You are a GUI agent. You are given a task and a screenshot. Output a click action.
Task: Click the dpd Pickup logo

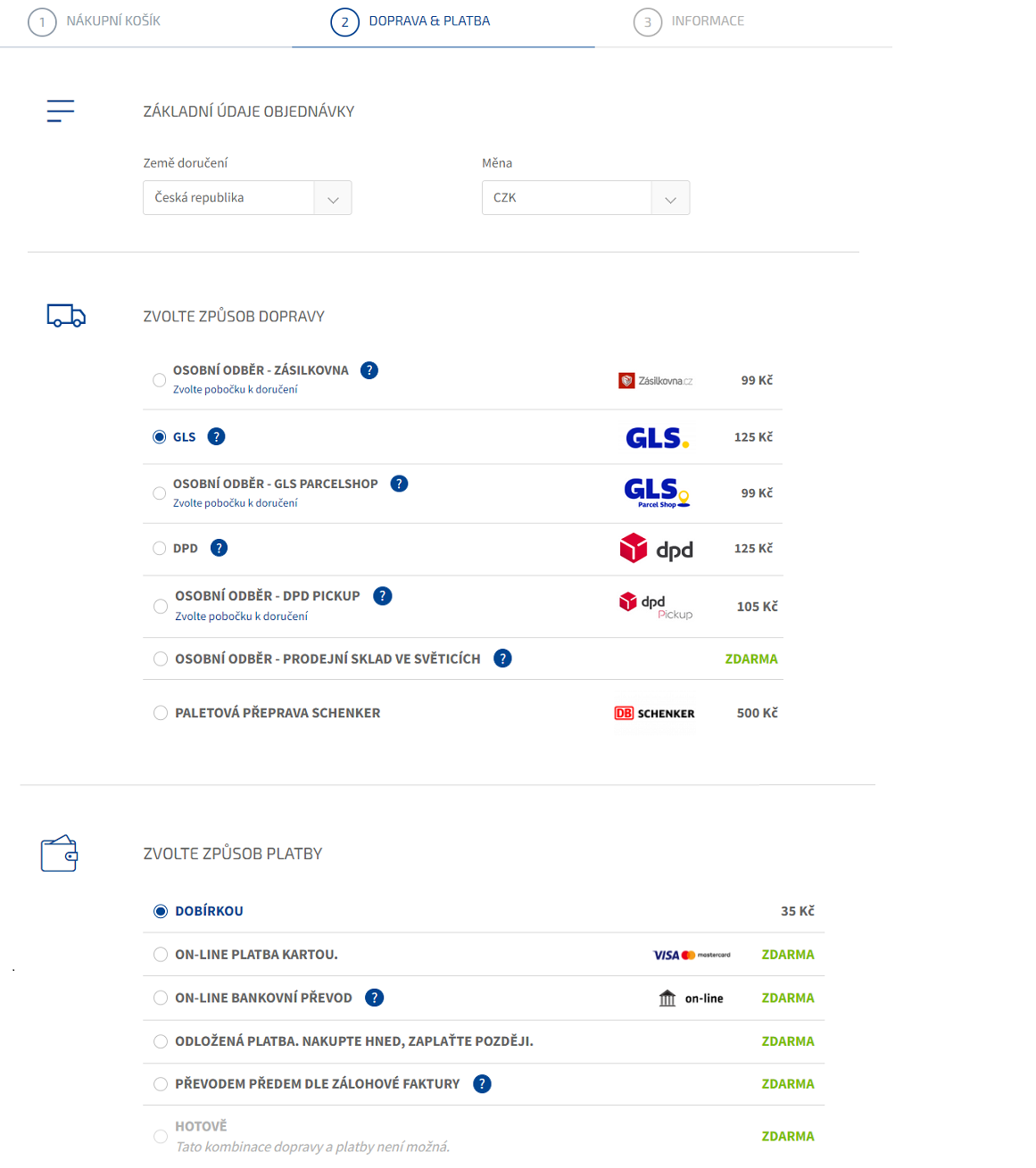(x=656, y=607)
